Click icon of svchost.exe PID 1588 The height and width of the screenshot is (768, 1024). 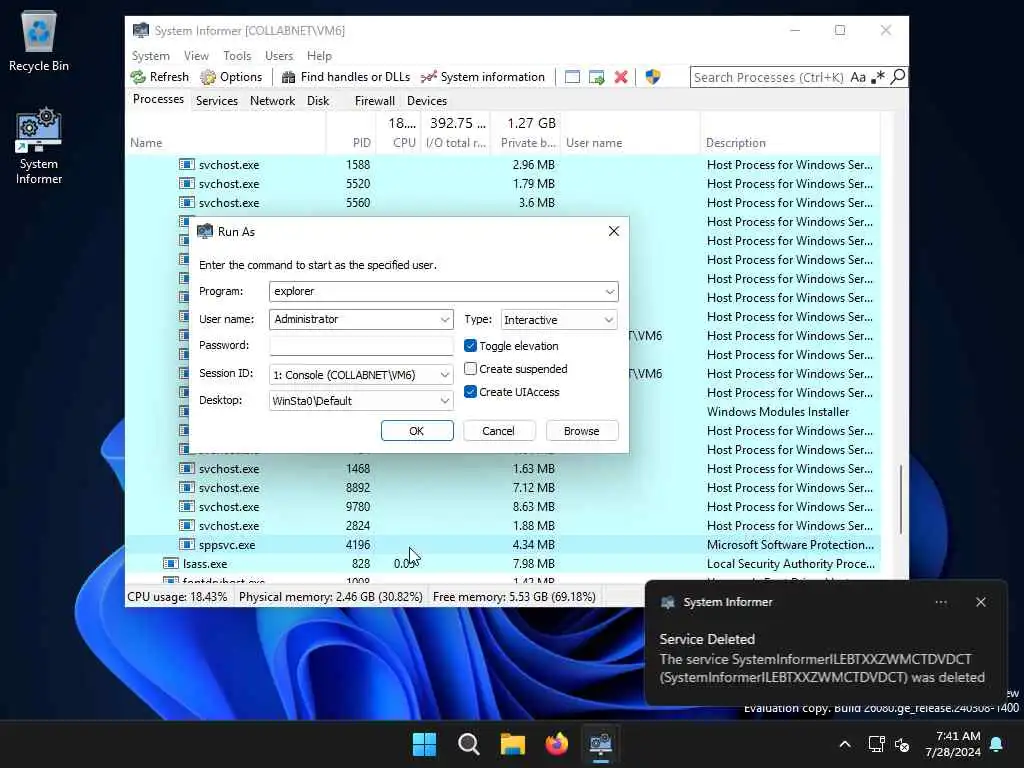[187, 165]
